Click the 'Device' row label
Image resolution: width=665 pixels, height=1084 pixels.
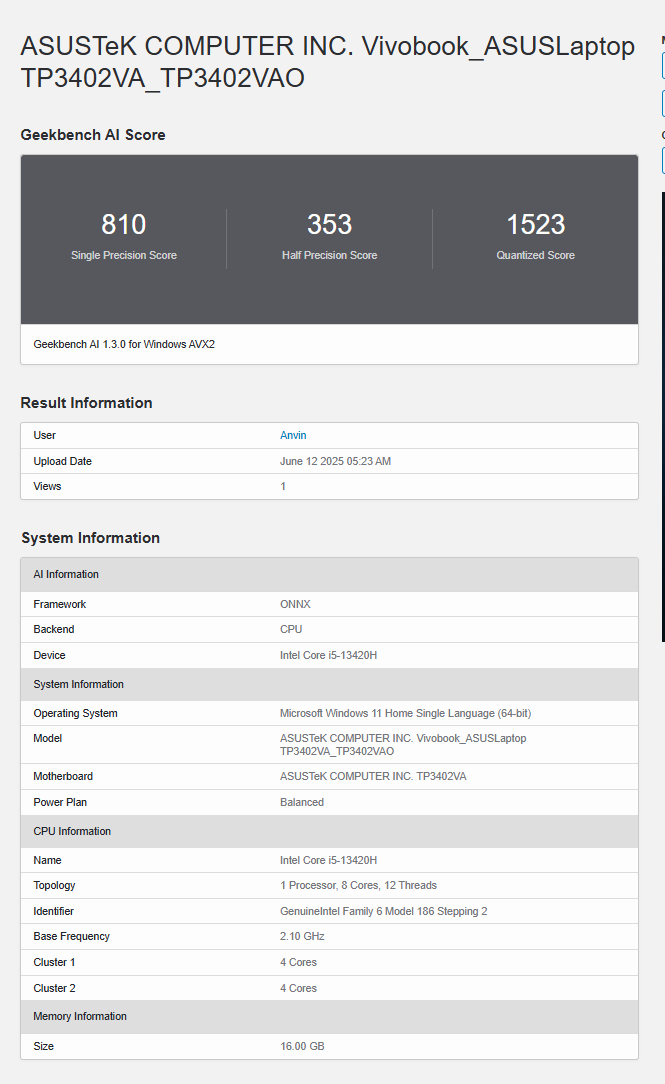pos(50,655)
